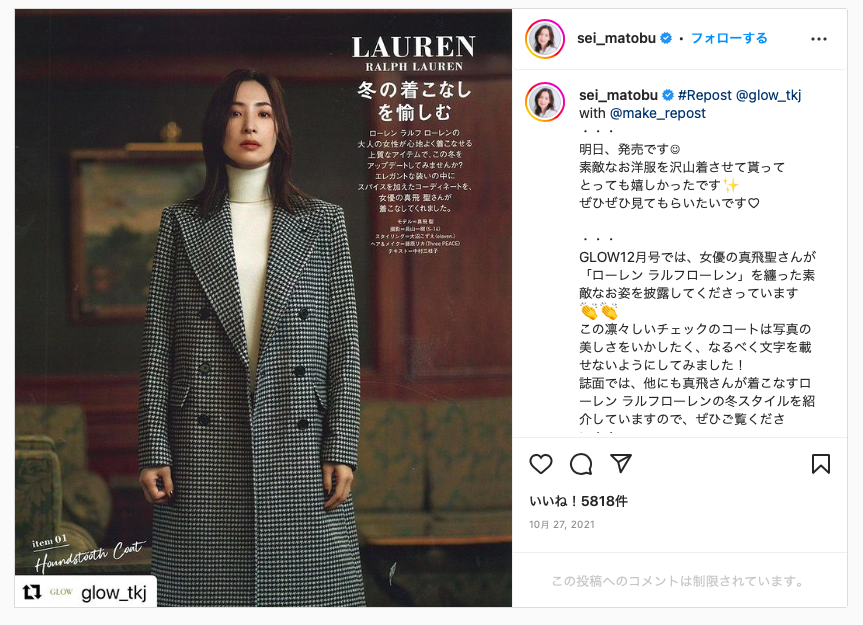Click verified badge beside header username
Screen dimensions: 863x625
pyautogui.click(x=666, y=39)
